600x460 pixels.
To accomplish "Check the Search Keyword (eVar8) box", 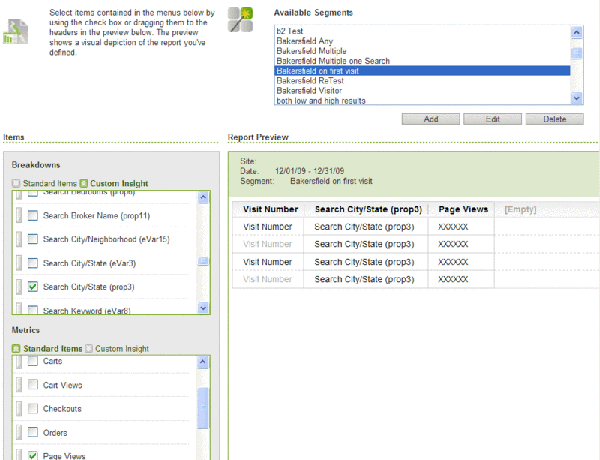I will 33,310.
